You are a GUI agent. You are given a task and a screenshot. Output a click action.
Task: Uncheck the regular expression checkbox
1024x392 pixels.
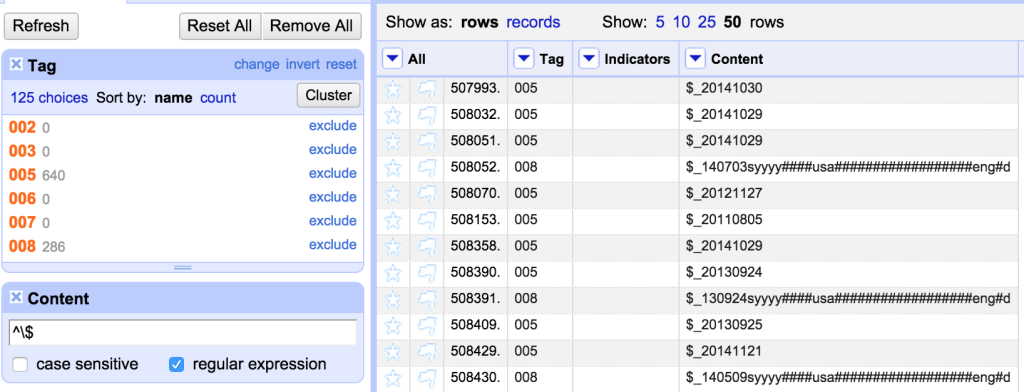(x=176, y=365)
